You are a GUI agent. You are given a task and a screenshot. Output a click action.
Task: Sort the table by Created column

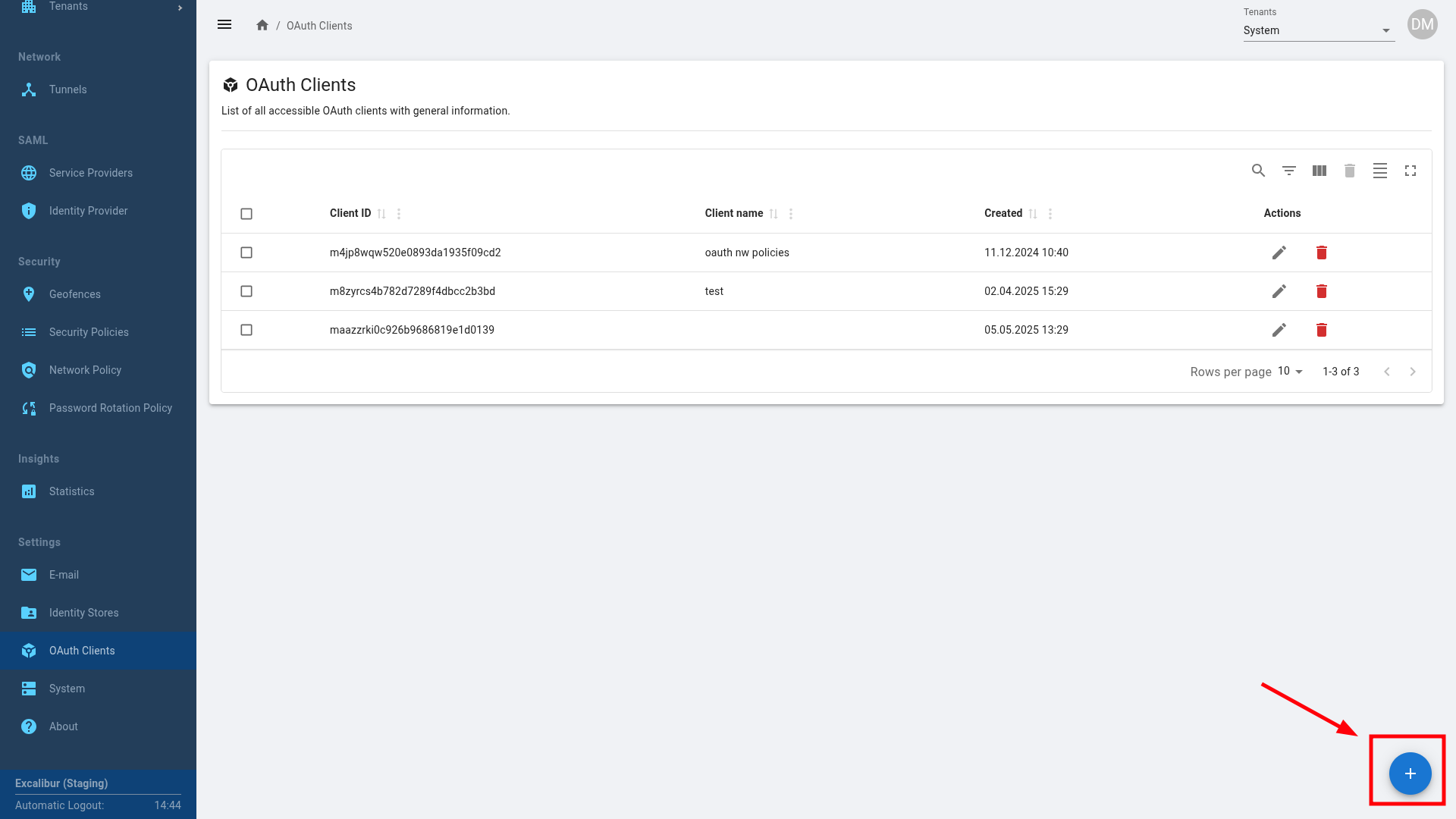1032,214
